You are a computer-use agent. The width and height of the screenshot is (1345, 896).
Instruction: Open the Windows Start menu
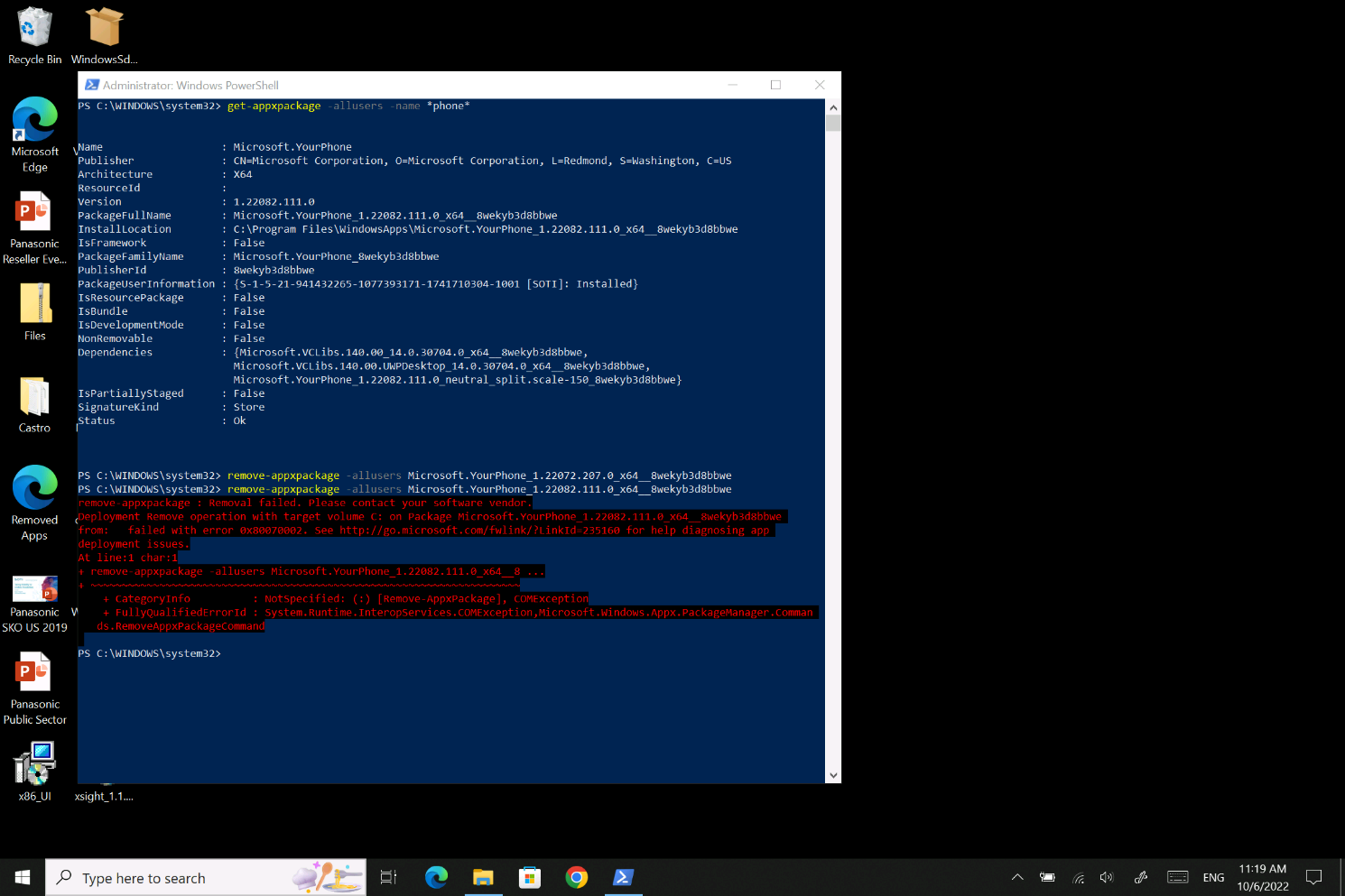click(23, 877)
